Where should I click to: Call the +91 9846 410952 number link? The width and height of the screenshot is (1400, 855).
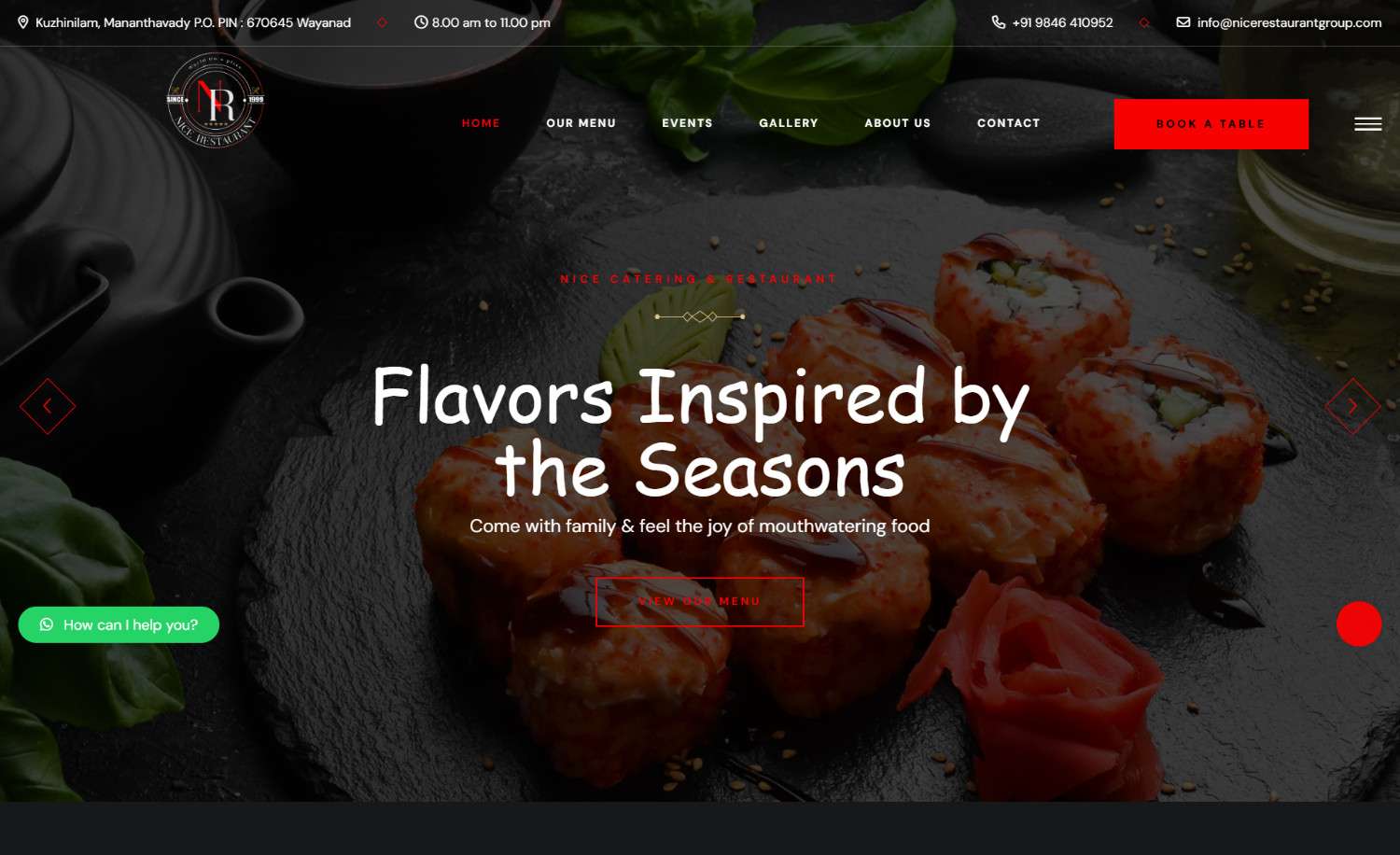[x=1062, y=22]
